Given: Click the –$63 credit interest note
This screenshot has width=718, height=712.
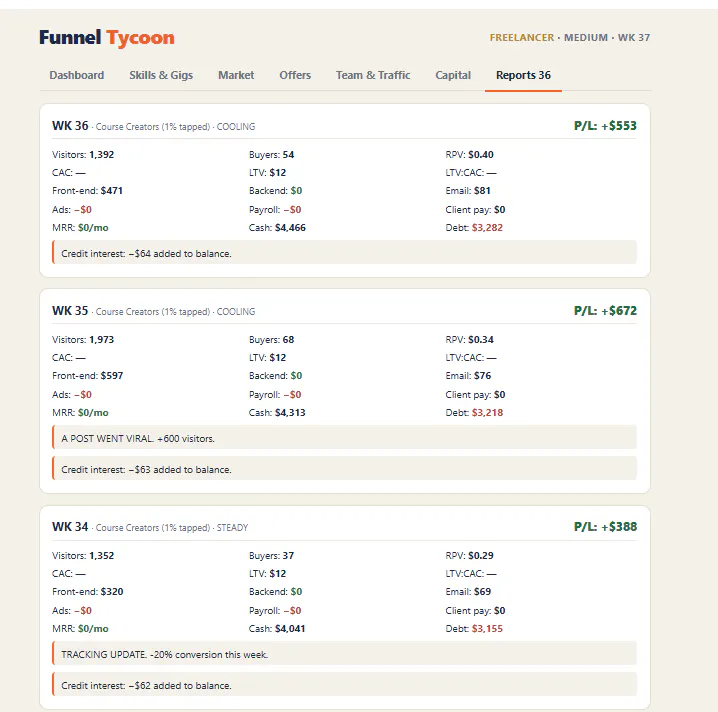Looking at the screenshot, I should [x=344, y=468].
